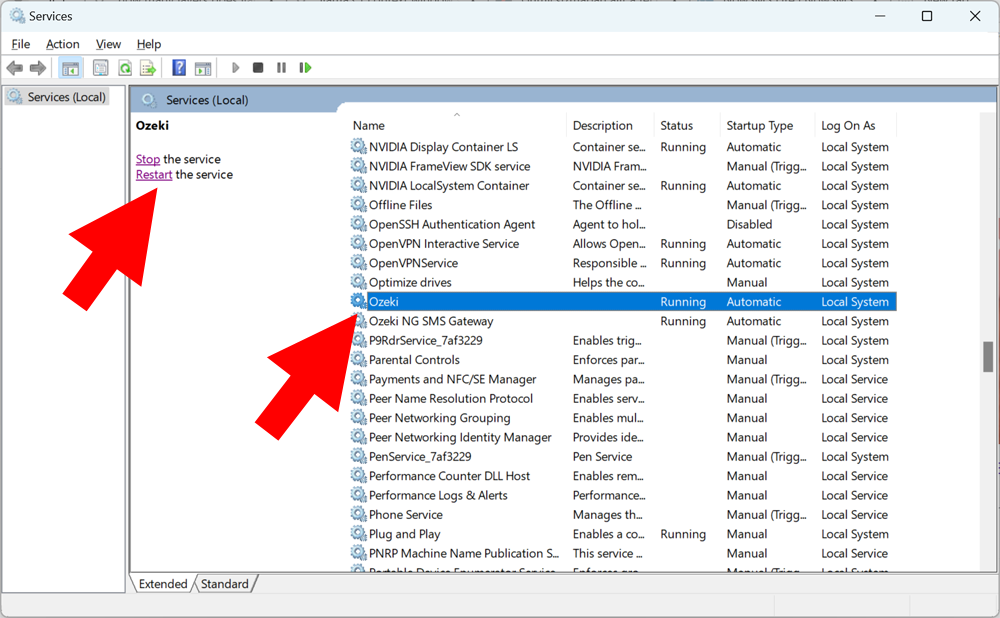Click gear icon of Parental Controls
The height and width of the screenshot is (618, 1000).
(359, 359)
